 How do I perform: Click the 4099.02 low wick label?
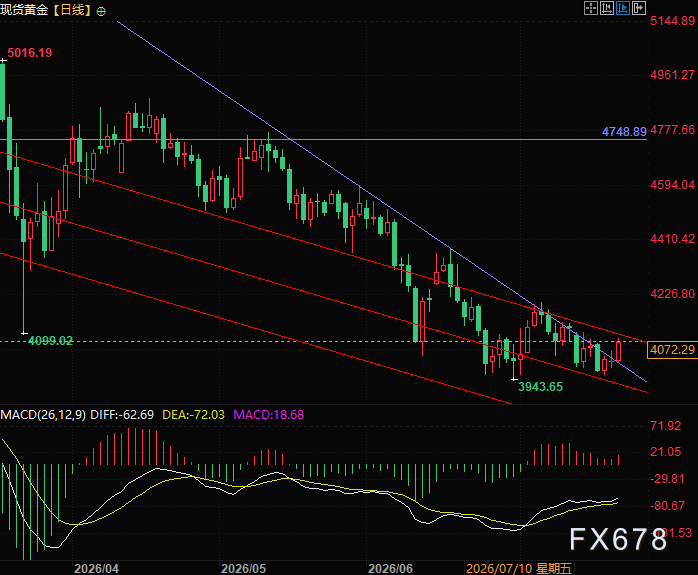coord(50,341)
